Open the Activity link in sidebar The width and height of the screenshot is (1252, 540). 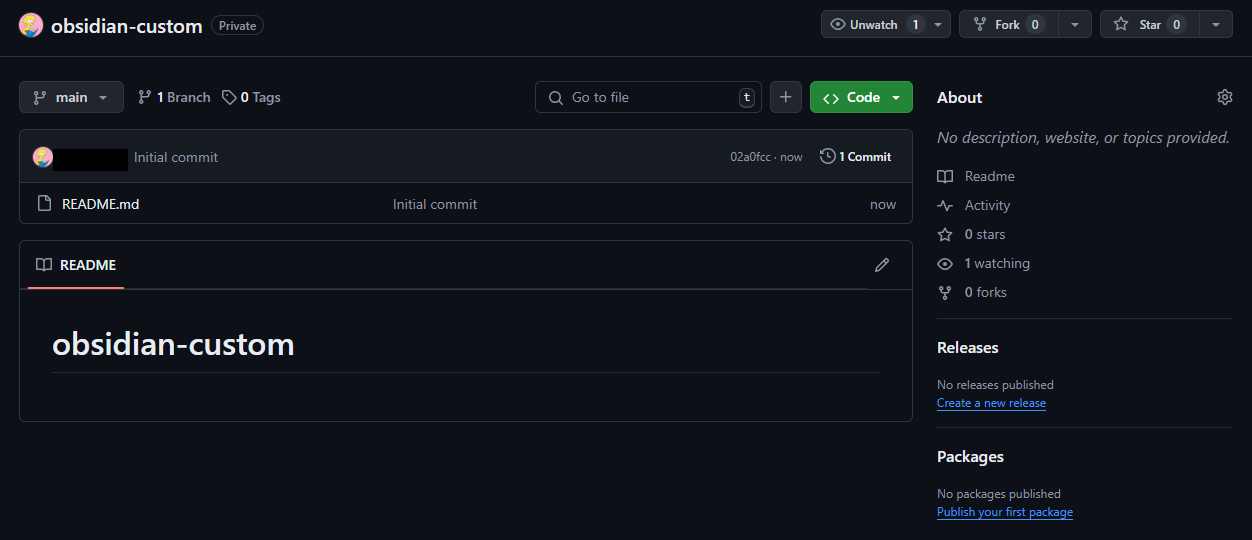point(974,205)
